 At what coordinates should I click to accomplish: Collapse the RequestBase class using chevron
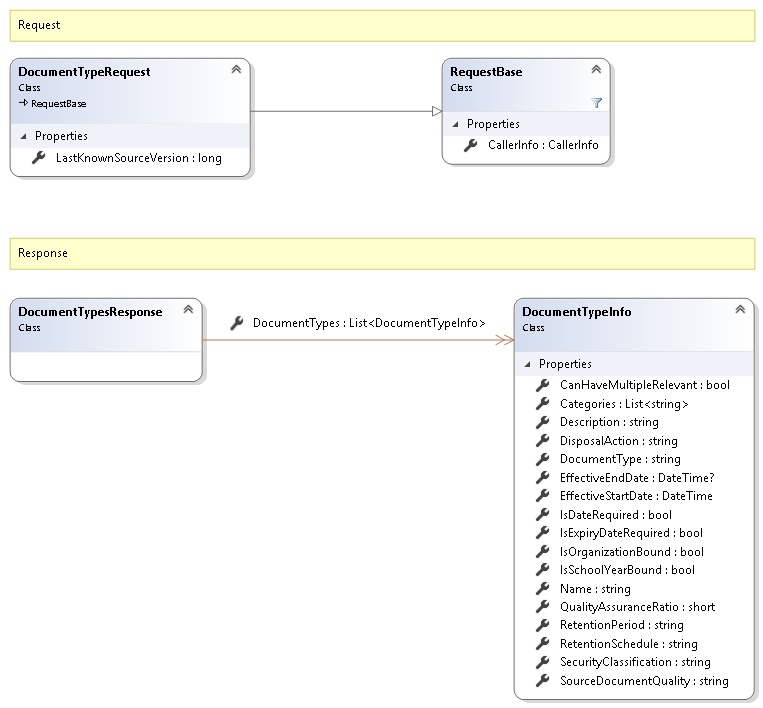[x=596, y=69]
